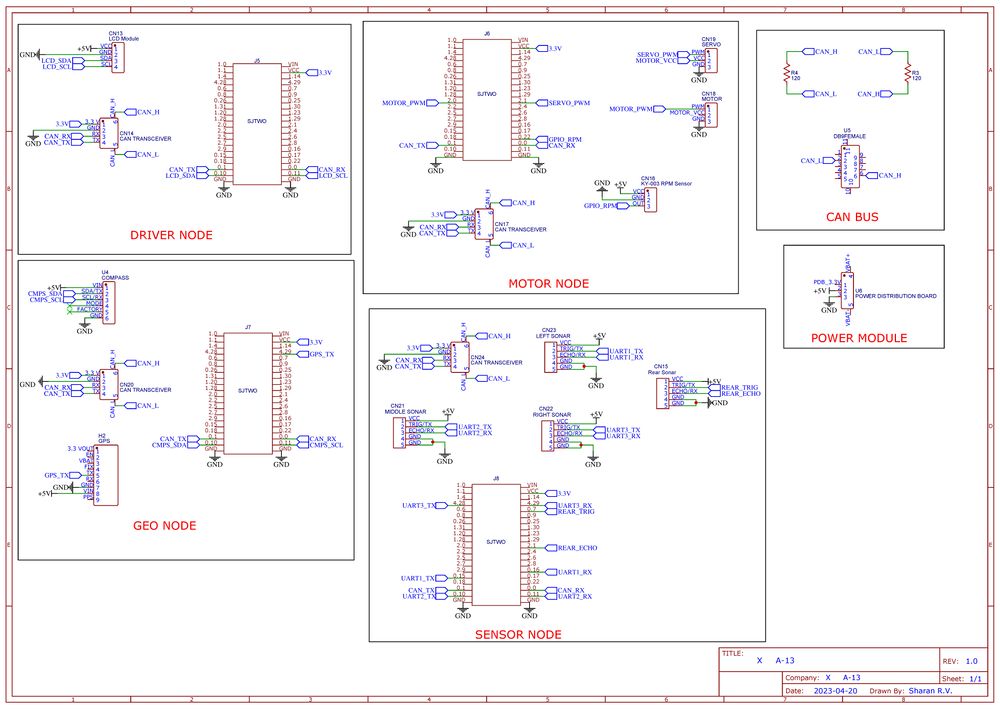Click the SJTWO label inside J8
The image size is (1000, 709).
click(x=496, y=542)
